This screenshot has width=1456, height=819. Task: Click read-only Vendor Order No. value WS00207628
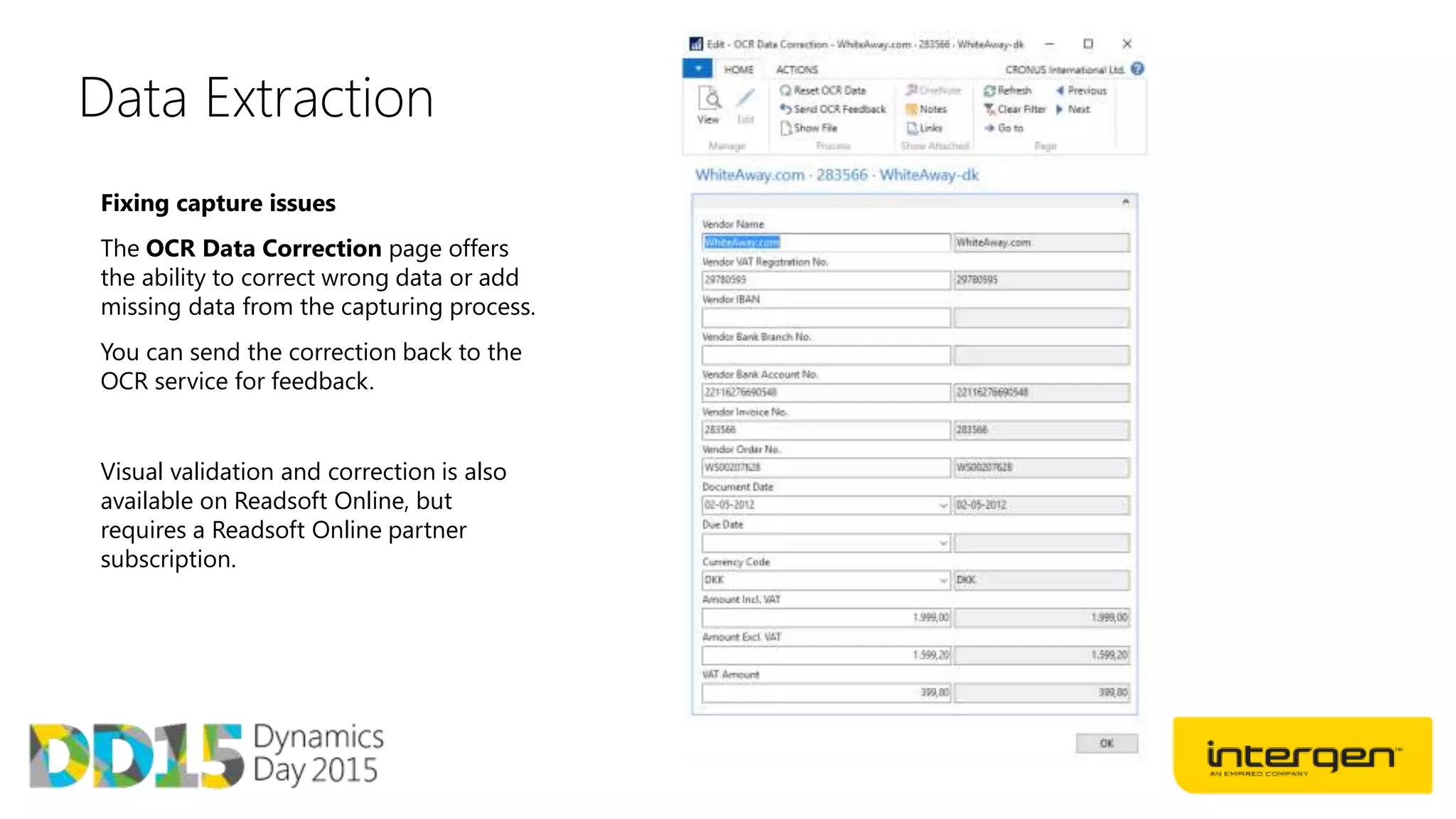pyautogui.click(x=1042, y=468)
